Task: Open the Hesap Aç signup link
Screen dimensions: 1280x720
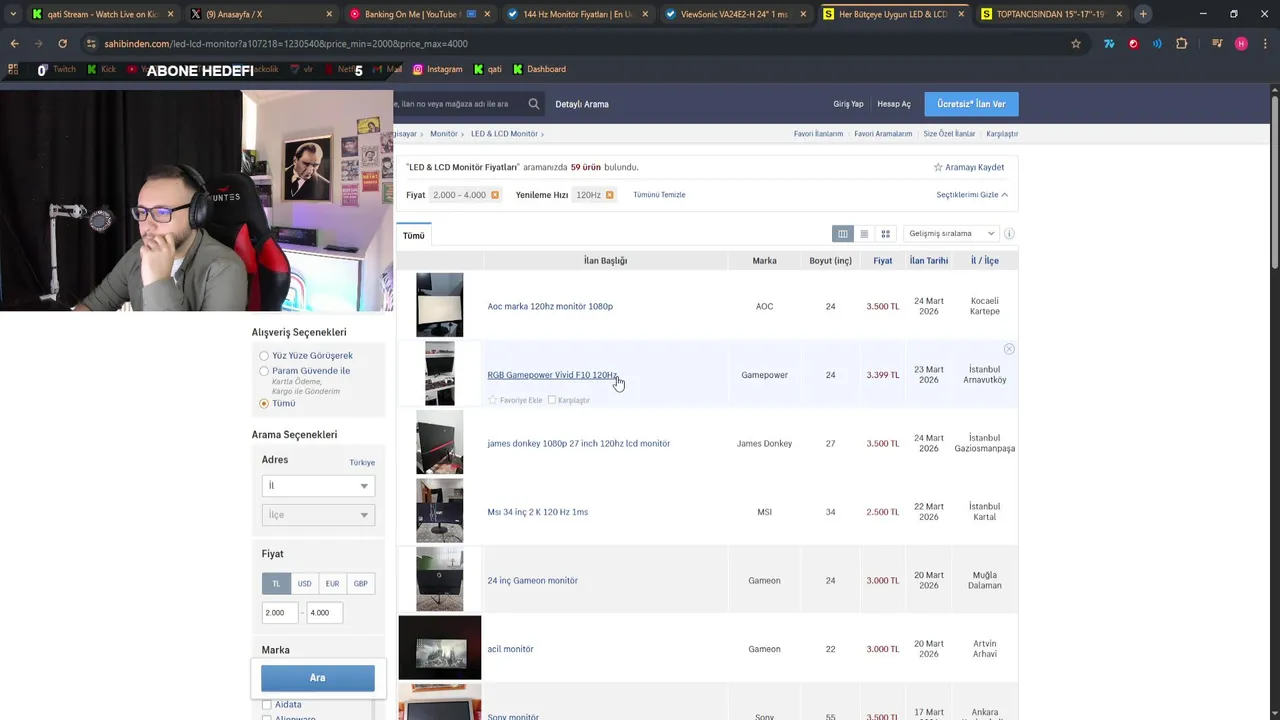Action: pos(894,104)
